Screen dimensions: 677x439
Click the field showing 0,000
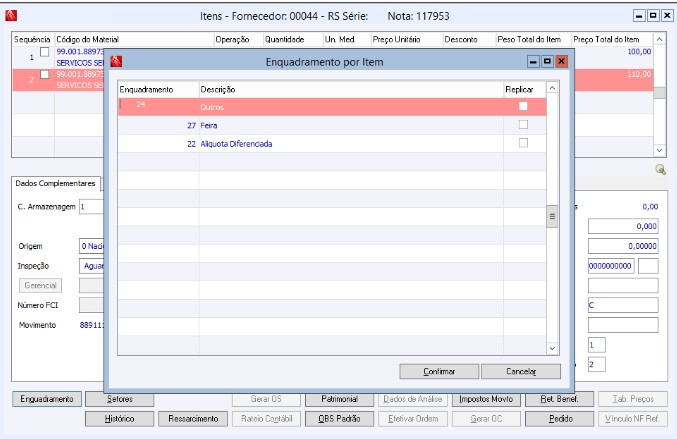coord(623,226)
